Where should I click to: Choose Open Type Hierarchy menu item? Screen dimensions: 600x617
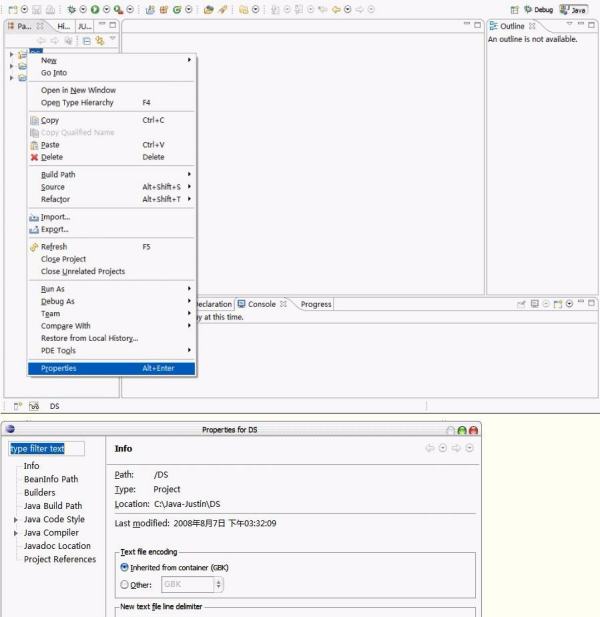point(111,103)
